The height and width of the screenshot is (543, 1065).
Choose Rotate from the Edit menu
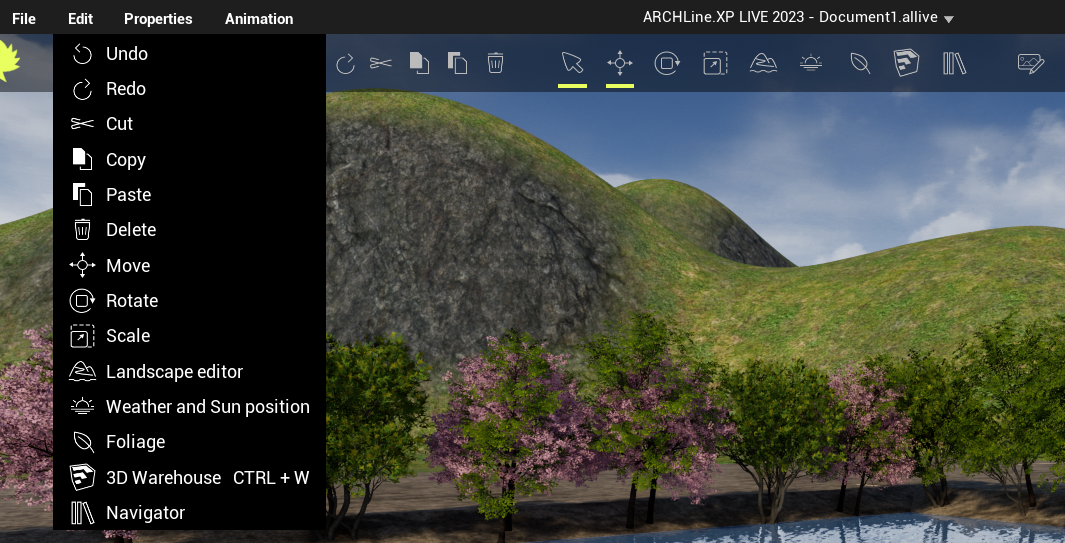pyautogui.click(x=189, y=301)
